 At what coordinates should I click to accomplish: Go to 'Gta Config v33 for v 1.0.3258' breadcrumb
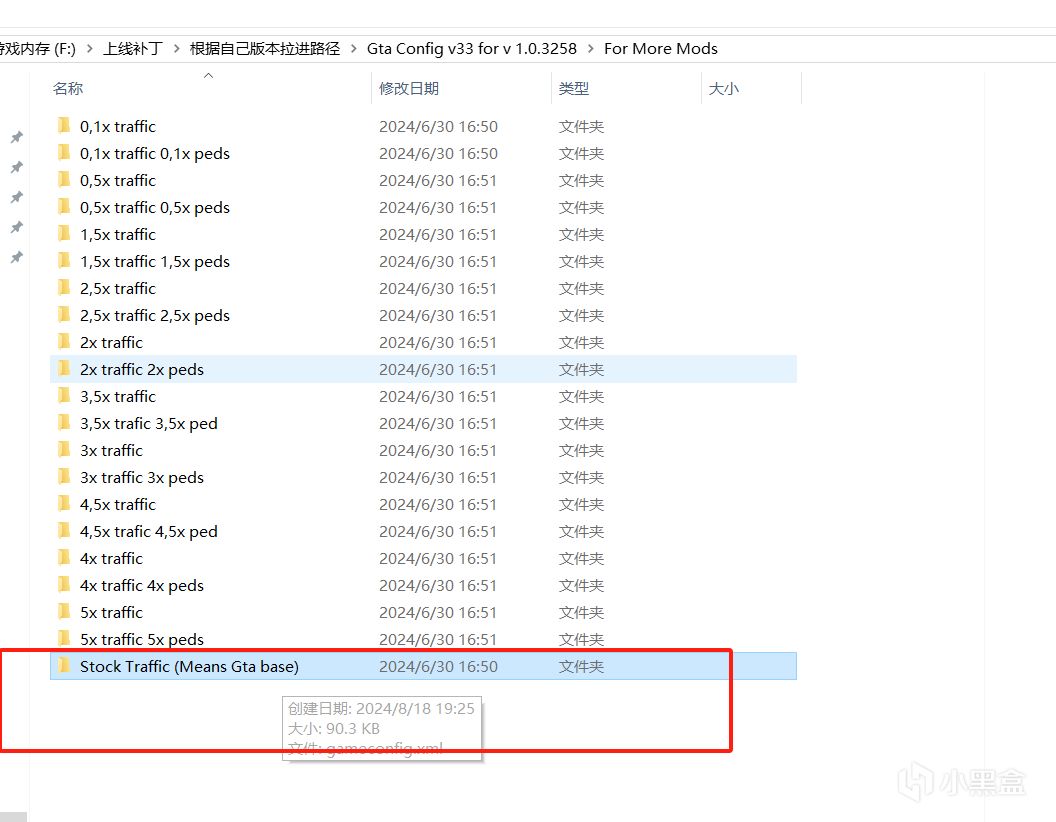(x=471, y=48)
